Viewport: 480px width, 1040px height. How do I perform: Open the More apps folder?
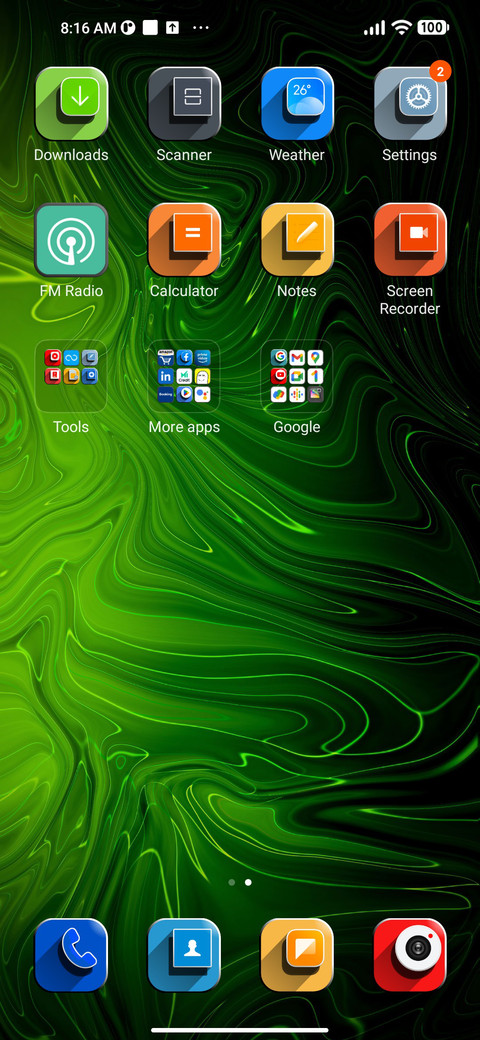tap(184, 375)
